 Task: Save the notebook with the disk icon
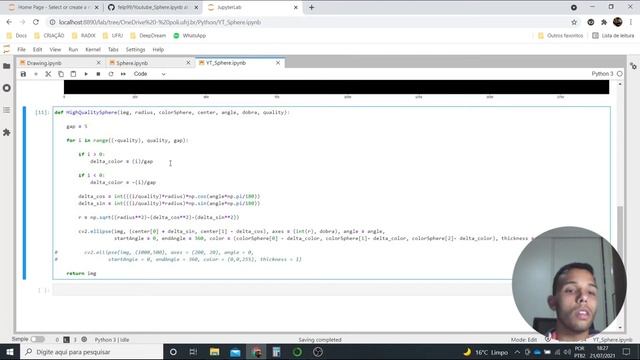click(x=23, y=74)
